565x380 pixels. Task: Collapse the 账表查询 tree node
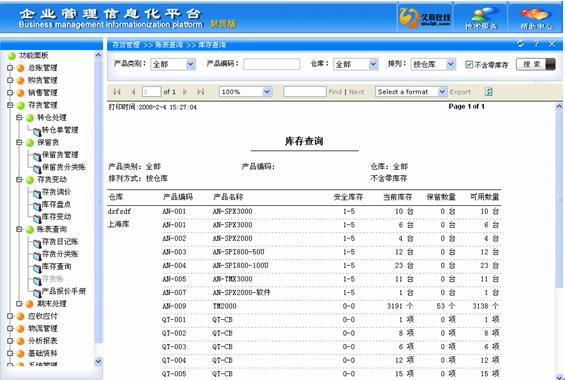point(19,229)
